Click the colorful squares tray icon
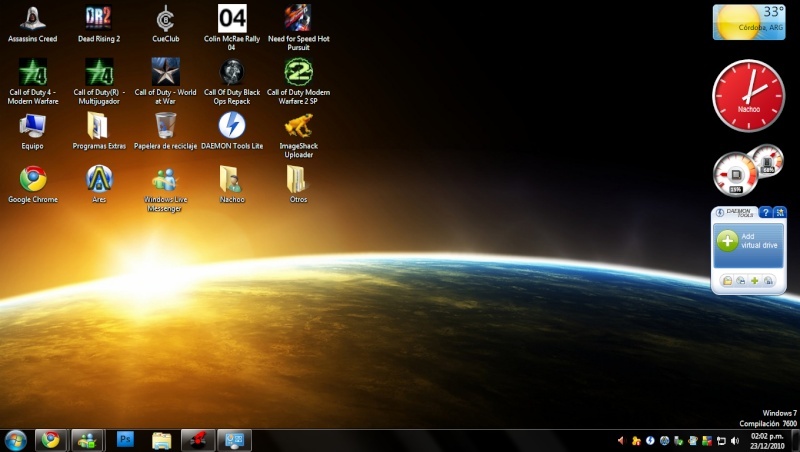Image resolution: width=800 pixels, height=452 pixels. click(x=707, y=440)
